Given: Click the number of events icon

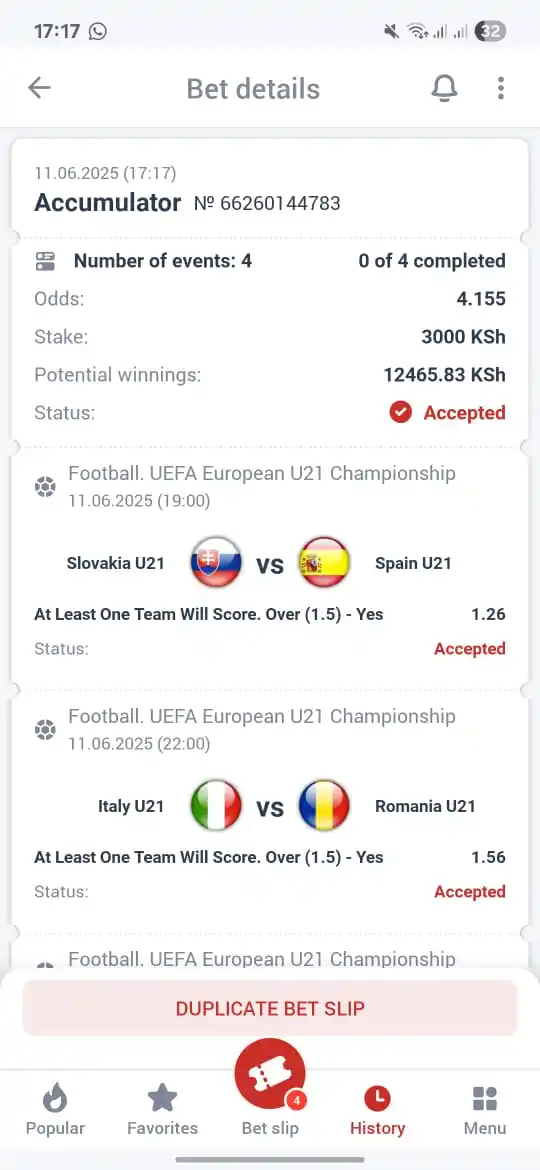Looking at the screenshot, I should pyautogui.click(x=45, y=261).
